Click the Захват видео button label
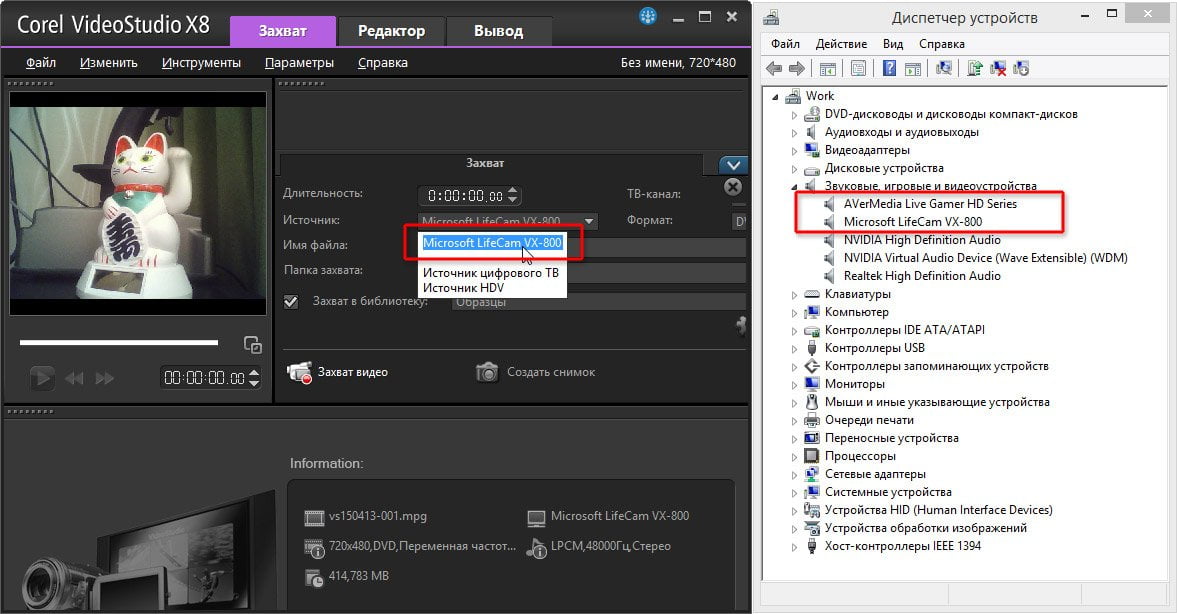Viewport: 1177px width, 614px height. pos(353,372)
